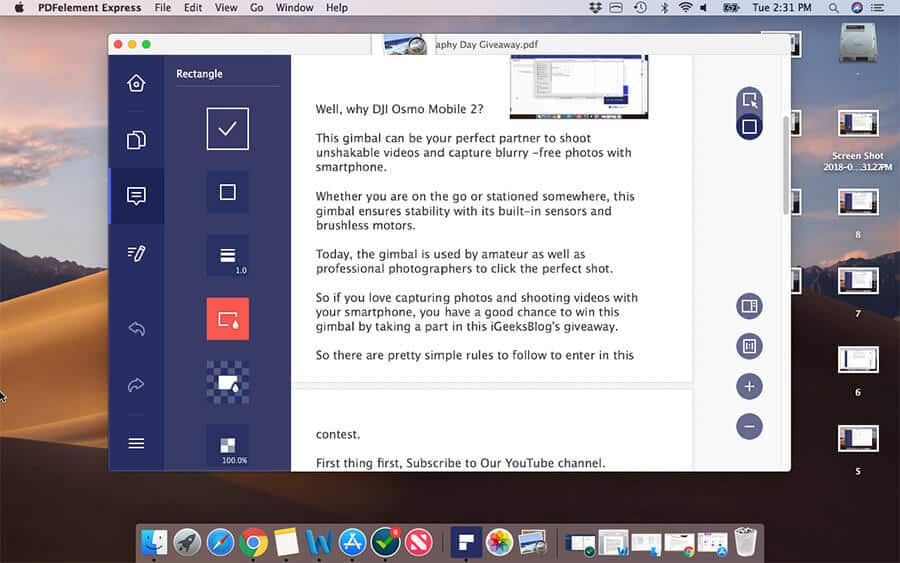Adjust line thickness 1.0 setting
This screenshot has width=900, height=563.
tap(228, 256)
